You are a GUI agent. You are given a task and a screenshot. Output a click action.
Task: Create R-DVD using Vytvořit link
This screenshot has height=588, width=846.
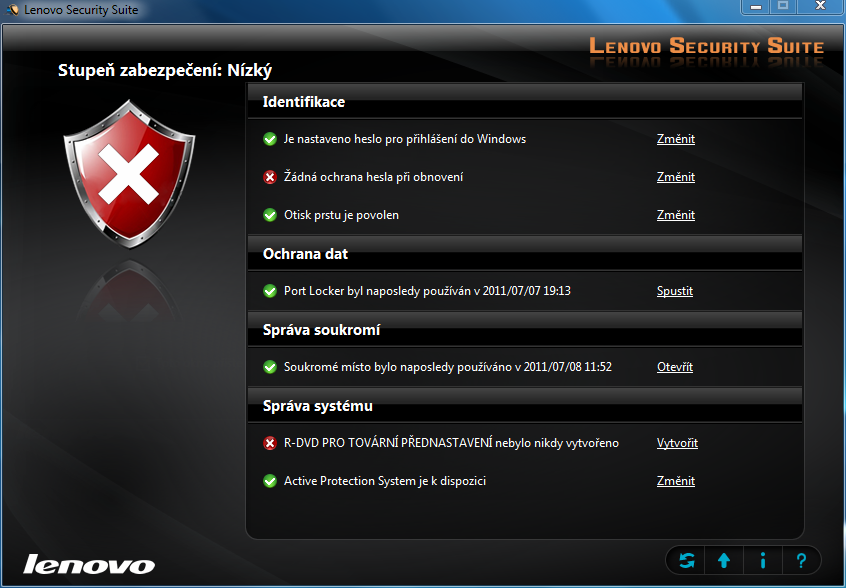tap(677, 443)
